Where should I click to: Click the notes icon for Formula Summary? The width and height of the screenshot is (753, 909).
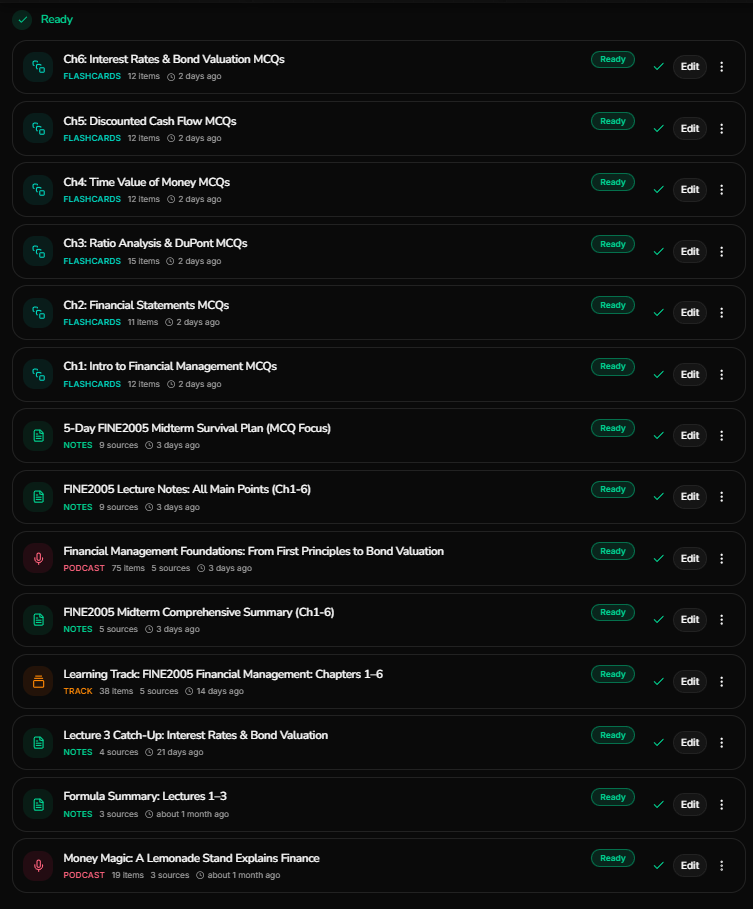click(x=38, y=804)
